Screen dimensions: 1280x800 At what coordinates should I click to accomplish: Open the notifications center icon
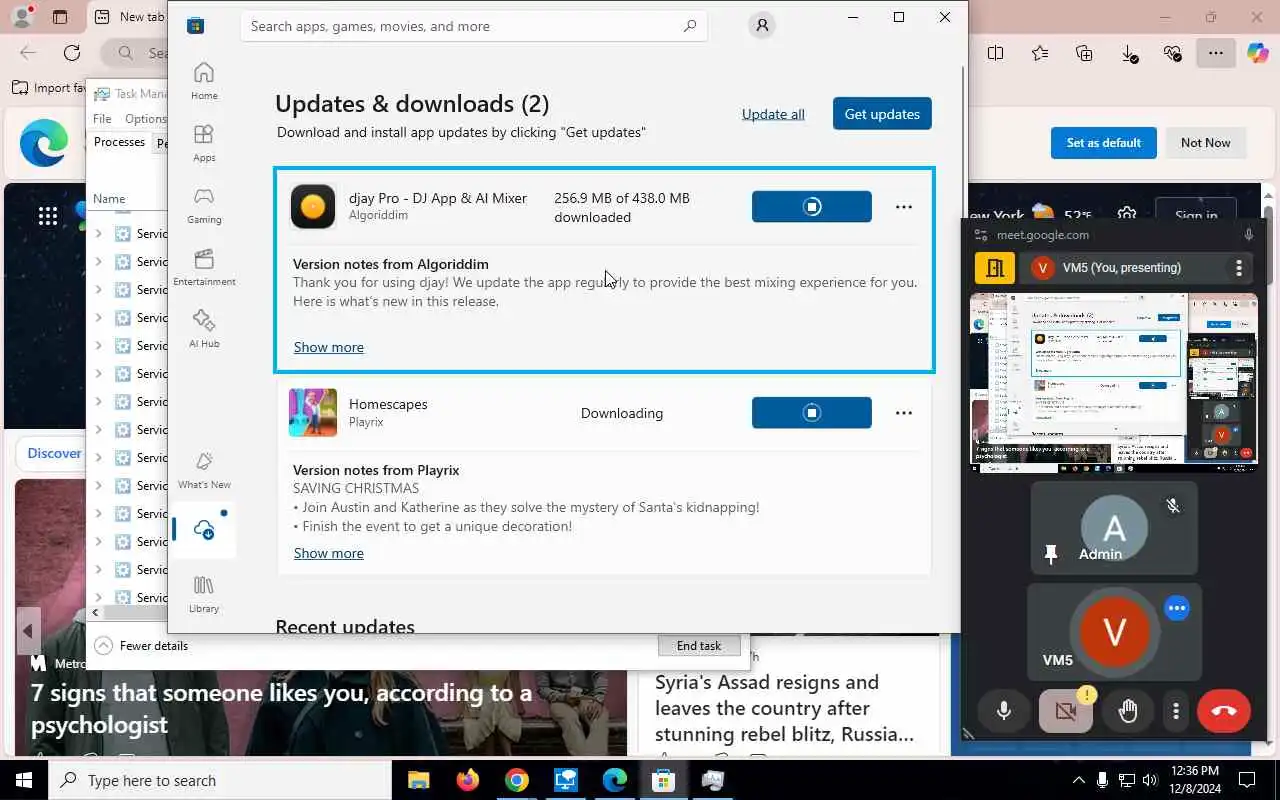[x=1247, y=780]
